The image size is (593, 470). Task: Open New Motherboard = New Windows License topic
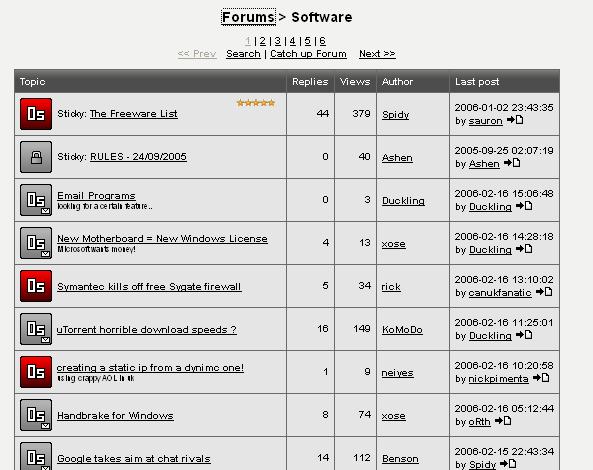[x=162, y=239]
